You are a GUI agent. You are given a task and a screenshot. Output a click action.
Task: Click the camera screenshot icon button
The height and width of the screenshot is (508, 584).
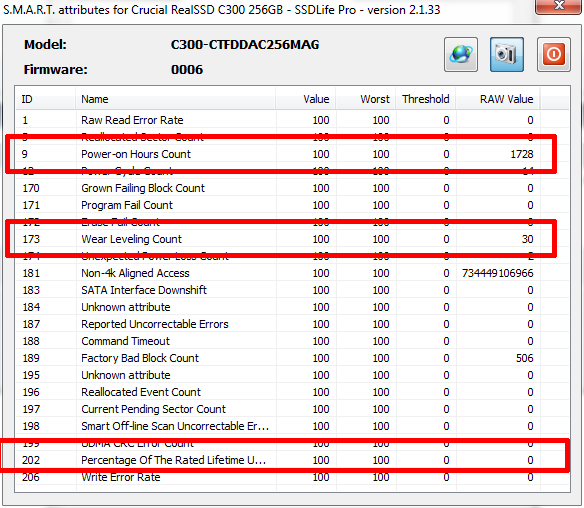click(x=507, y=54)
